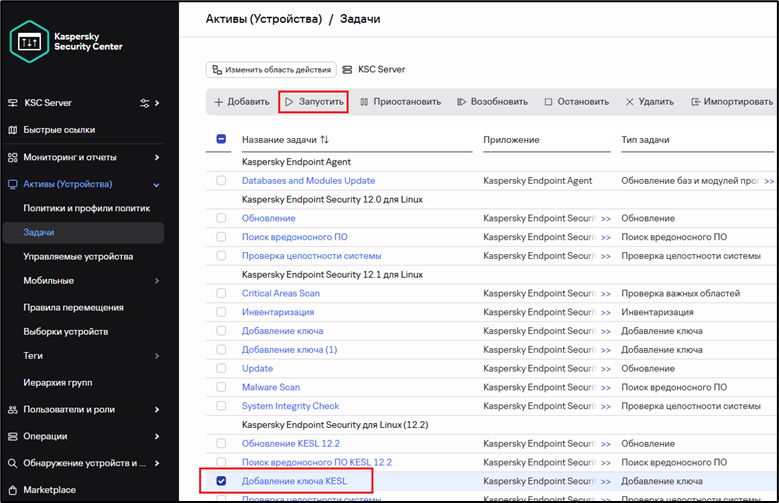
Task: Expand Обнаружение устройств section arrow
Action: 157,463
